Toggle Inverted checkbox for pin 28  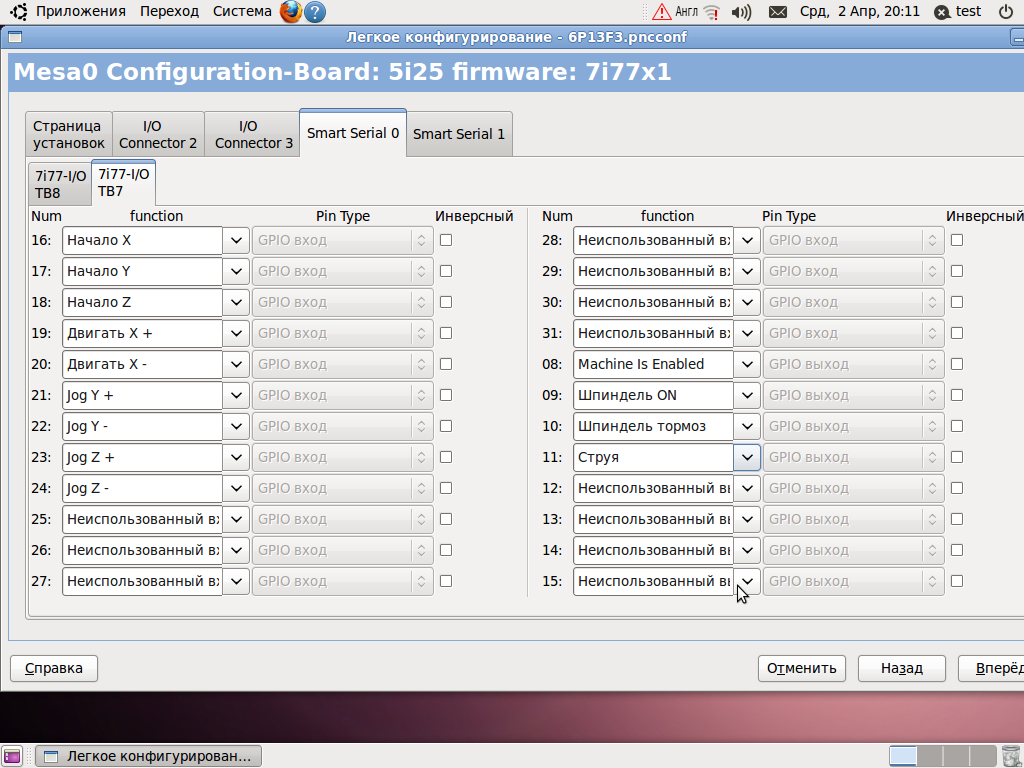pyautogui.click(x=957, y=240)
